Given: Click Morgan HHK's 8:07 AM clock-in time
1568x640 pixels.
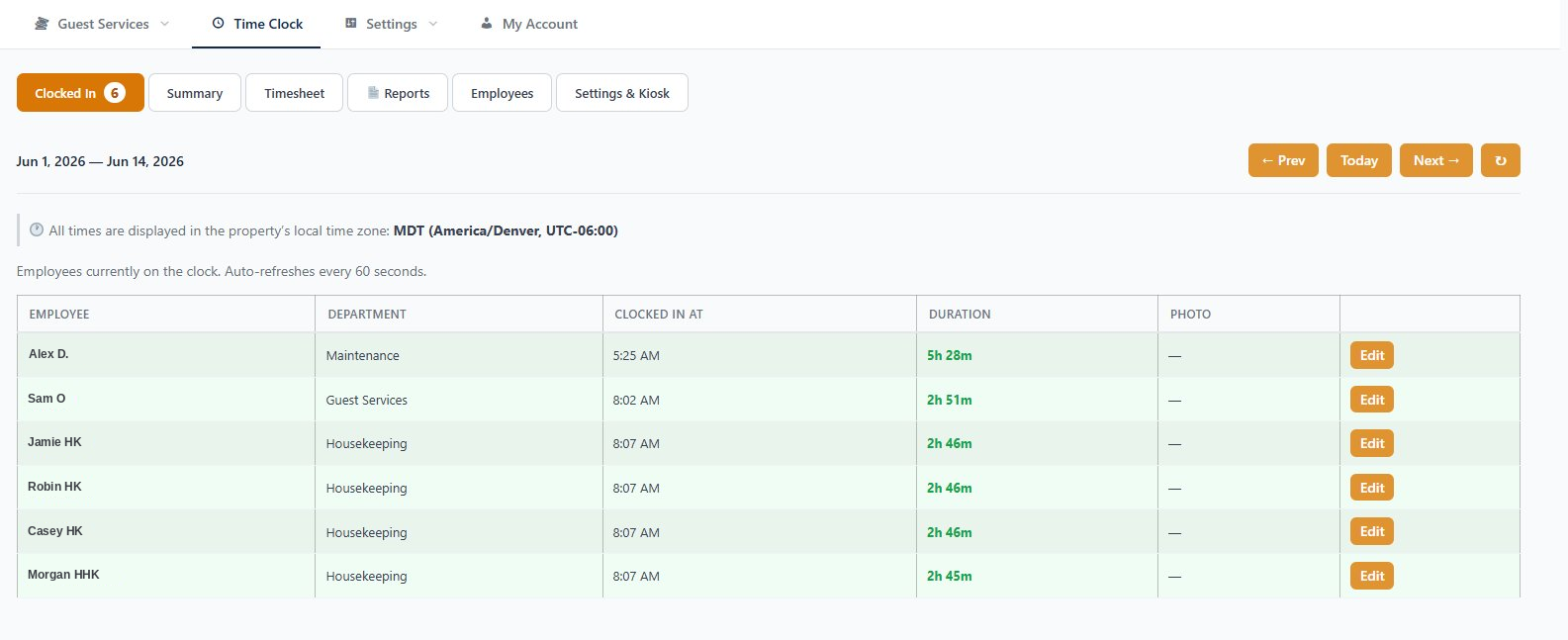Looking at the screenshot, I should 636,576.
